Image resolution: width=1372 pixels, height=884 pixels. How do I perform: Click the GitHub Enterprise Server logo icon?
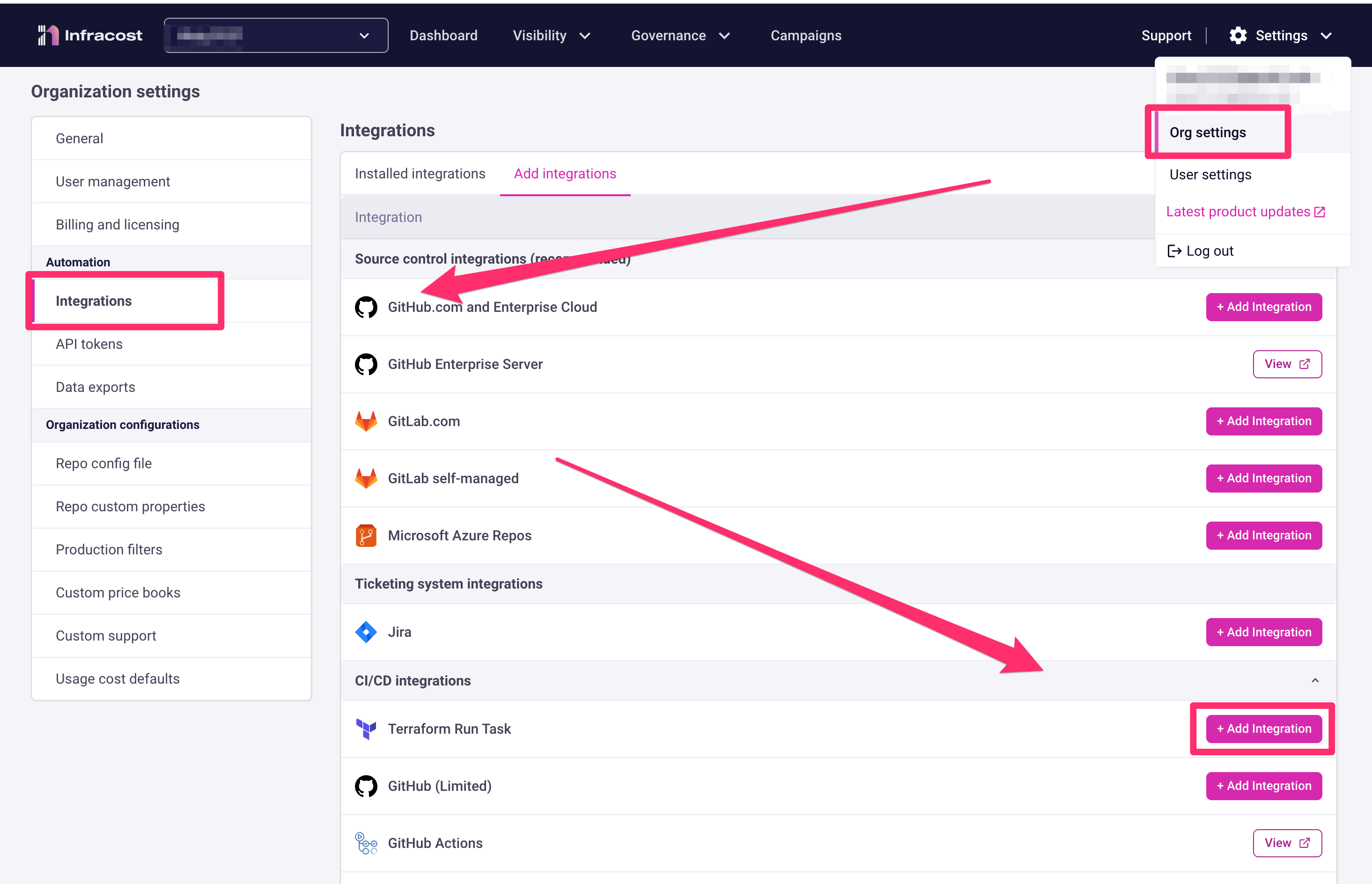click(366, 364)
